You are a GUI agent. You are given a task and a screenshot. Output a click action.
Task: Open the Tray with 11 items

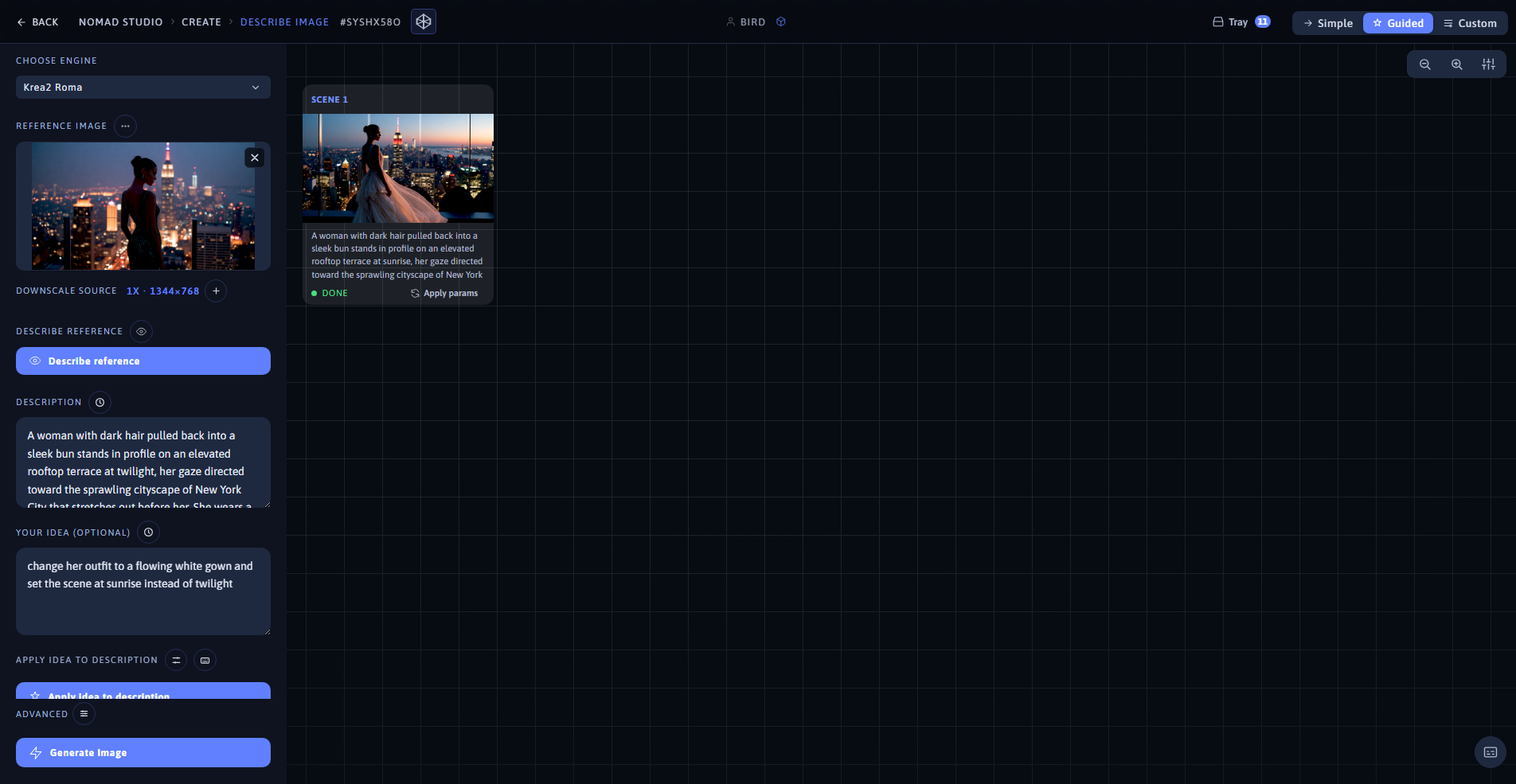(1241, 22)
